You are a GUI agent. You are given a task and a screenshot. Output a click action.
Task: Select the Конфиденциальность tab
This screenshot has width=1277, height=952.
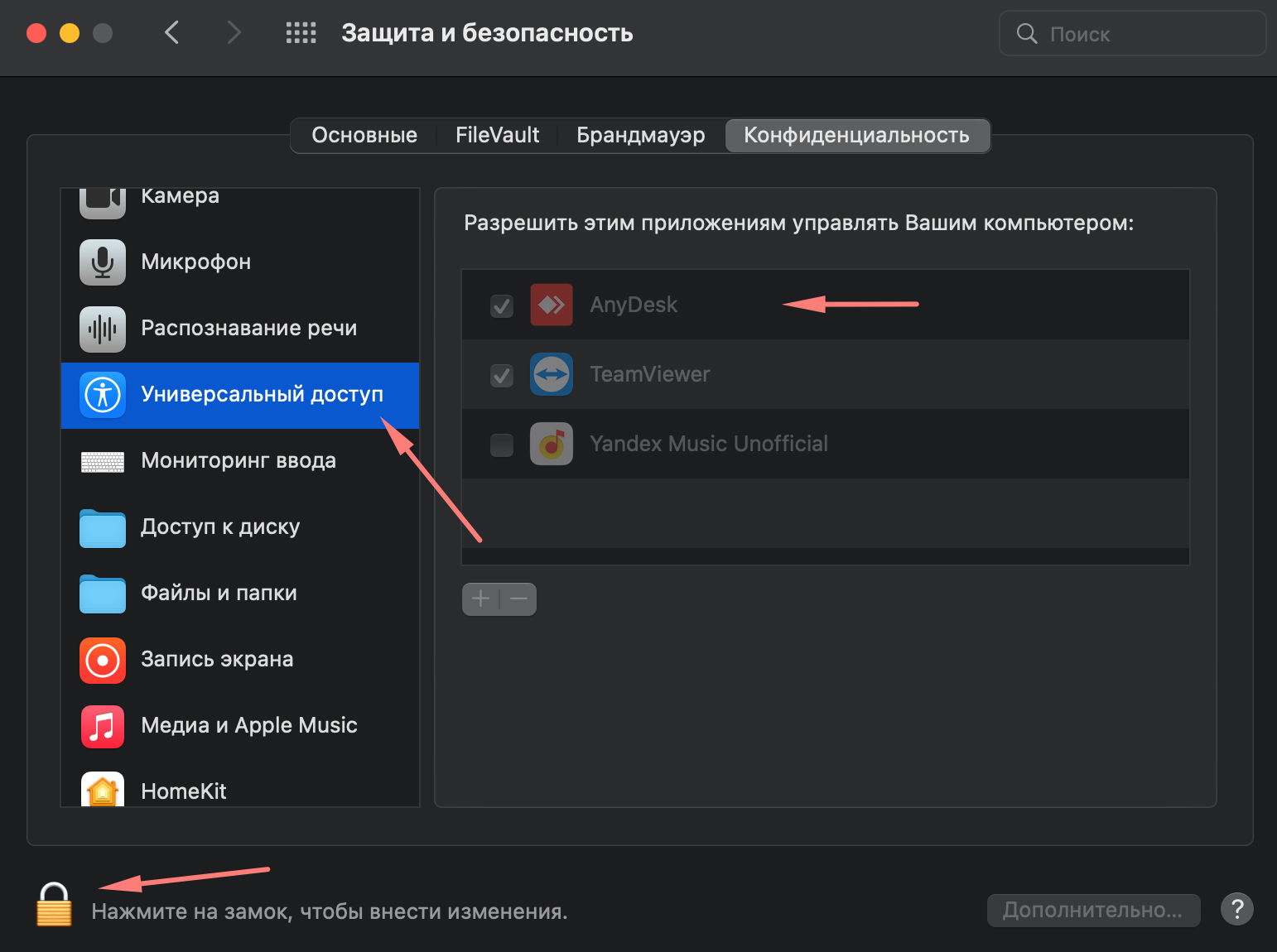[857, 135]
